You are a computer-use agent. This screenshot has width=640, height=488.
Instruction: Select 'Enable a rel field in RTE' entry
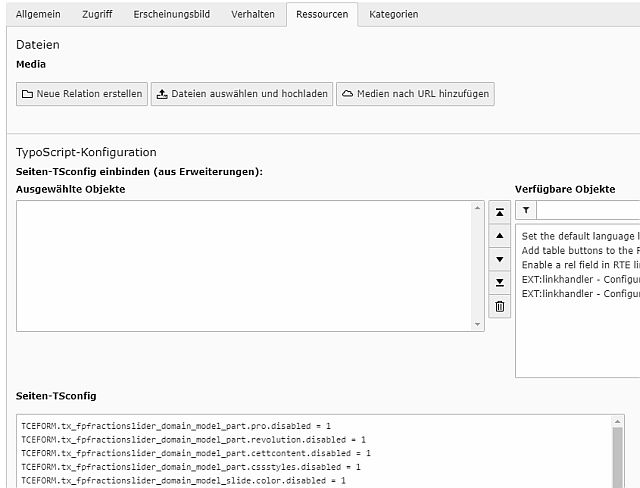(580, 265)
